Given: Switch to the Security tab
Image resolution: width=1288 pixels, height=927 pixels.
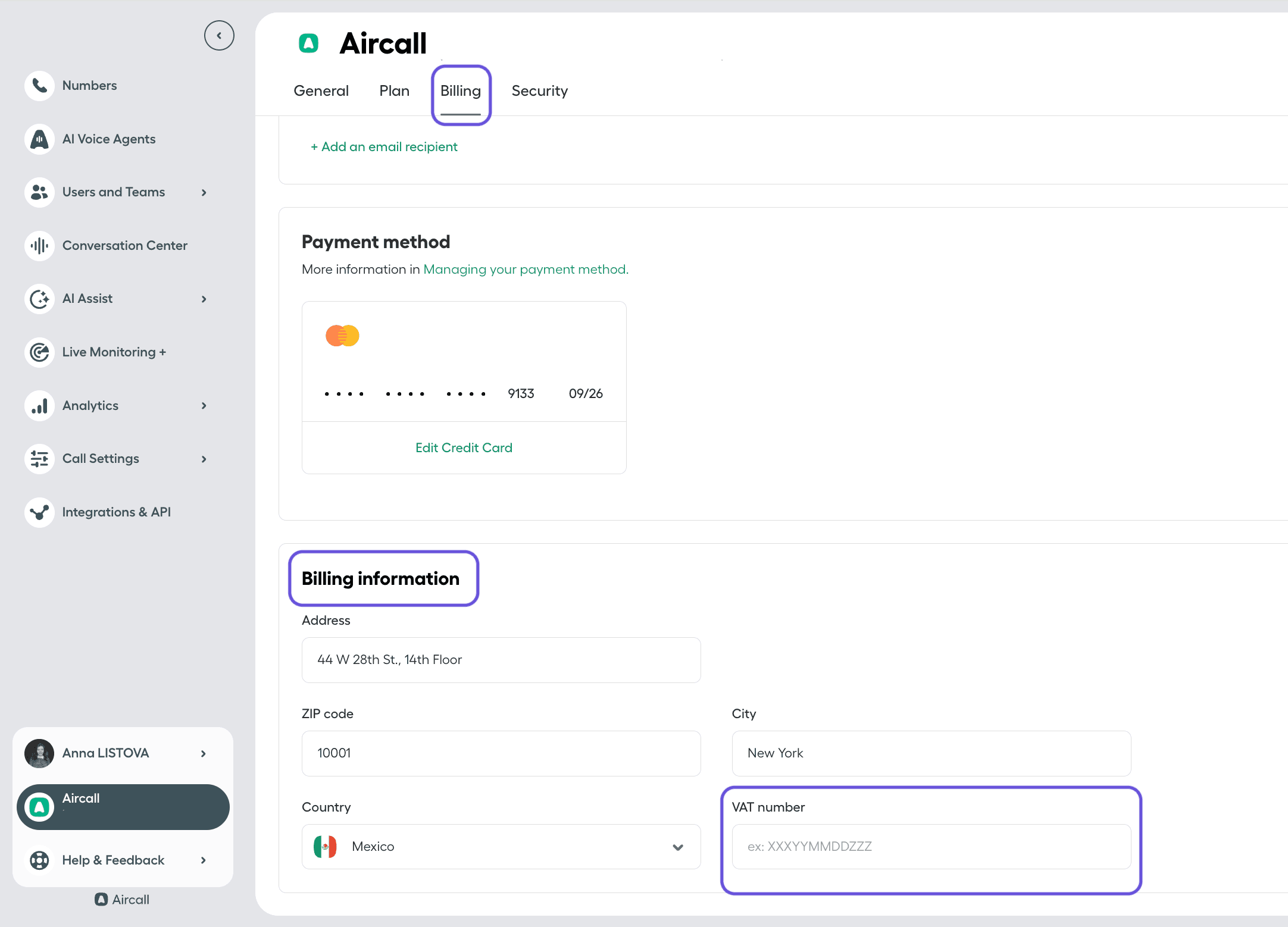Looking at the screenshot, I should 539,91.
